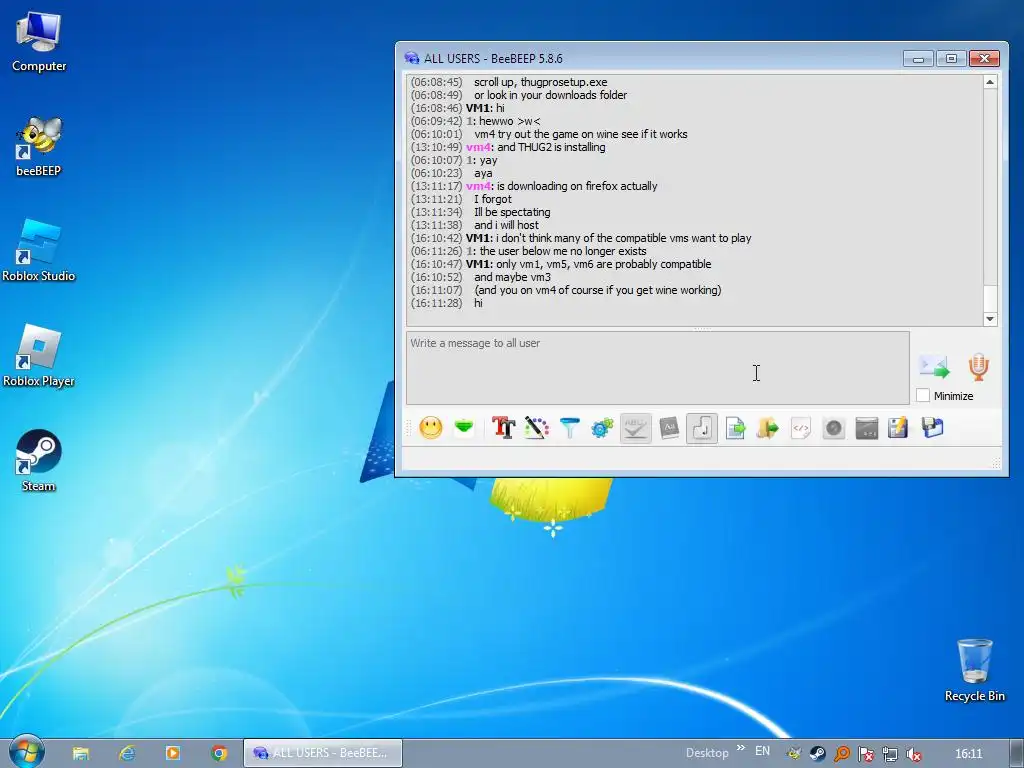Record a voice message with microphone
1024x768 pixels.
(x=978, y=367)
